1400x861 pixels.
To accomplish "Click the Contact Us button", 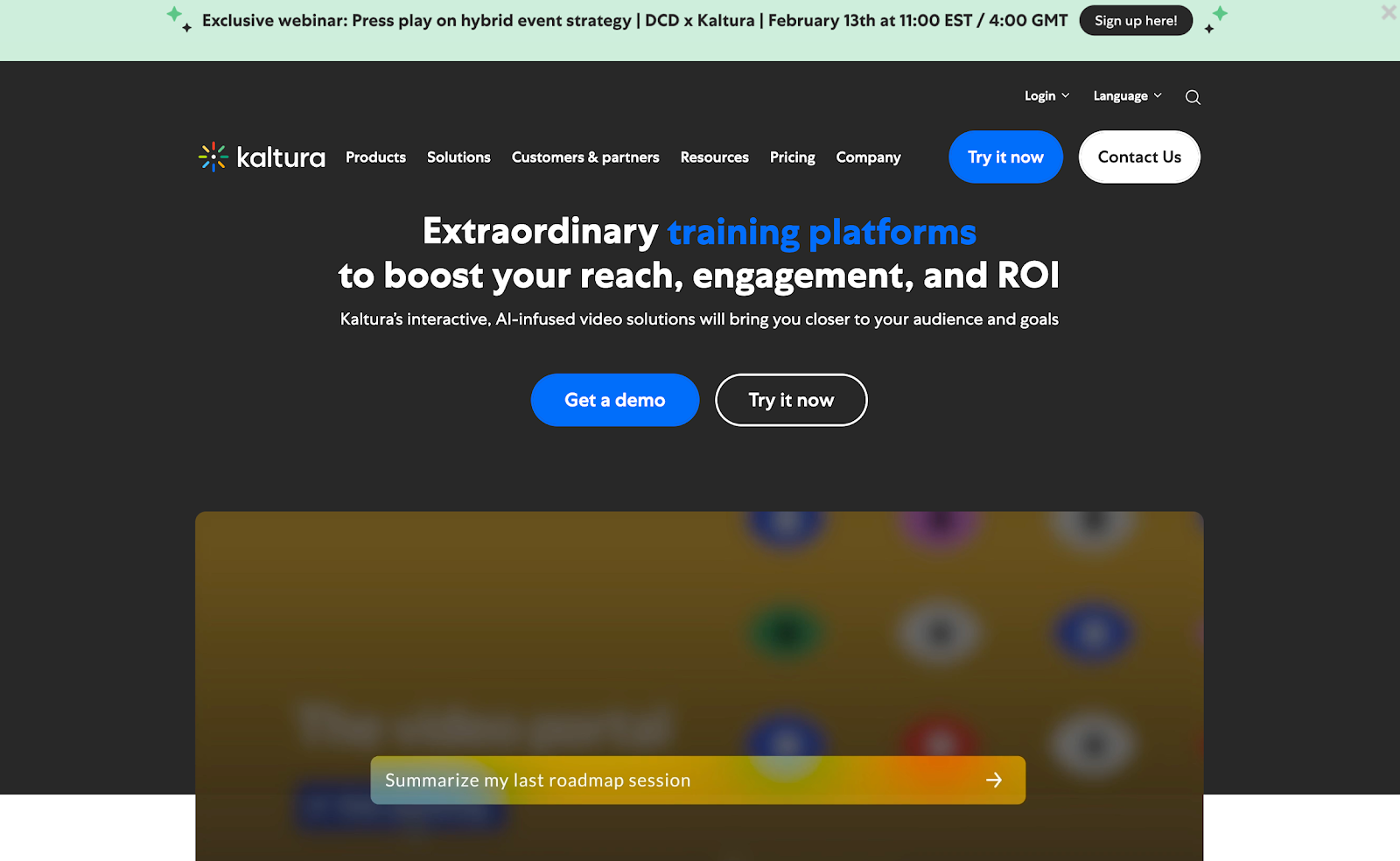I will [1139, 157].
